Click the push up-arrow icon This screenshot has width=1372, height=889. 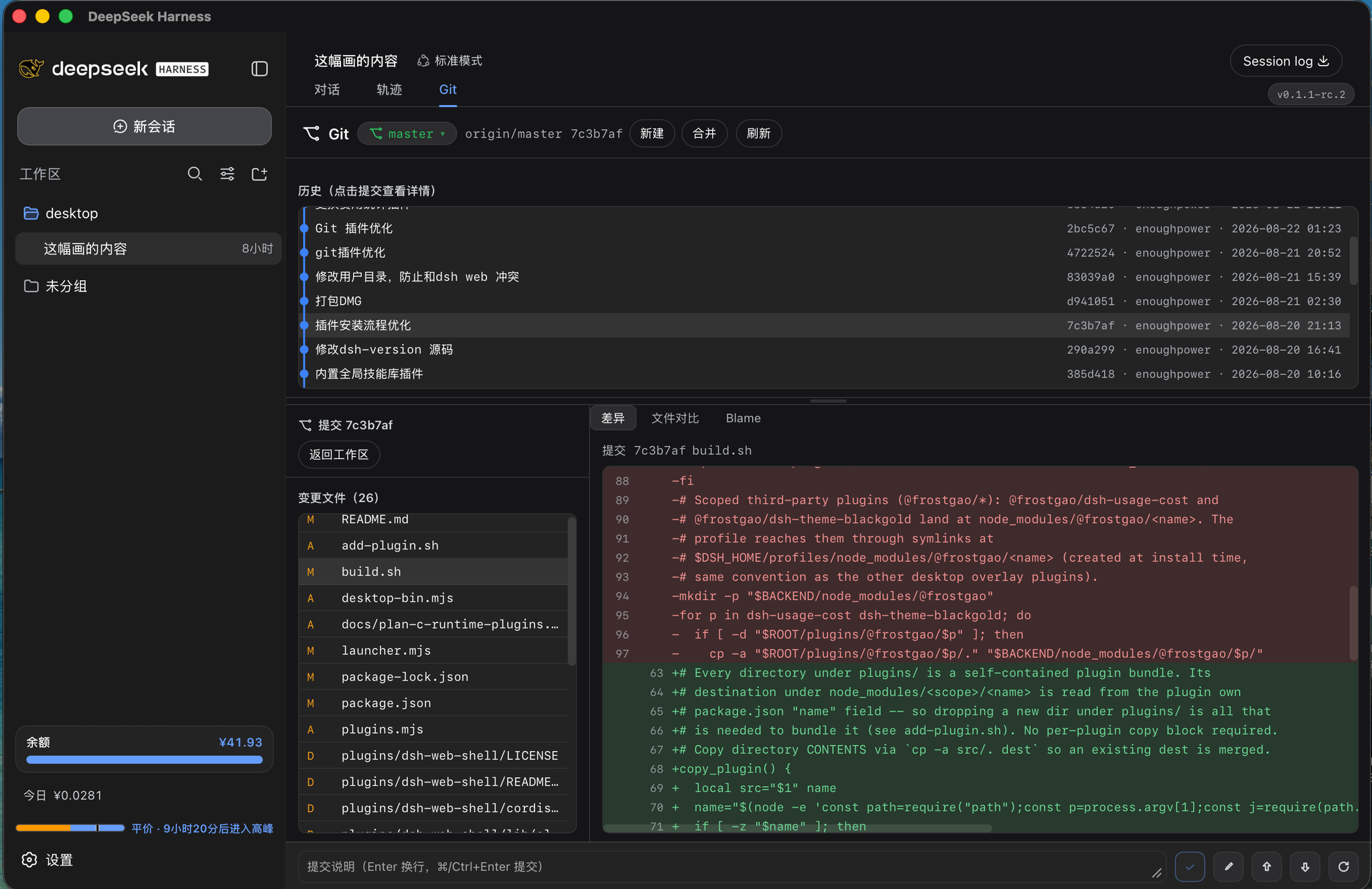pyautogui.click(x=1267, y=867)
